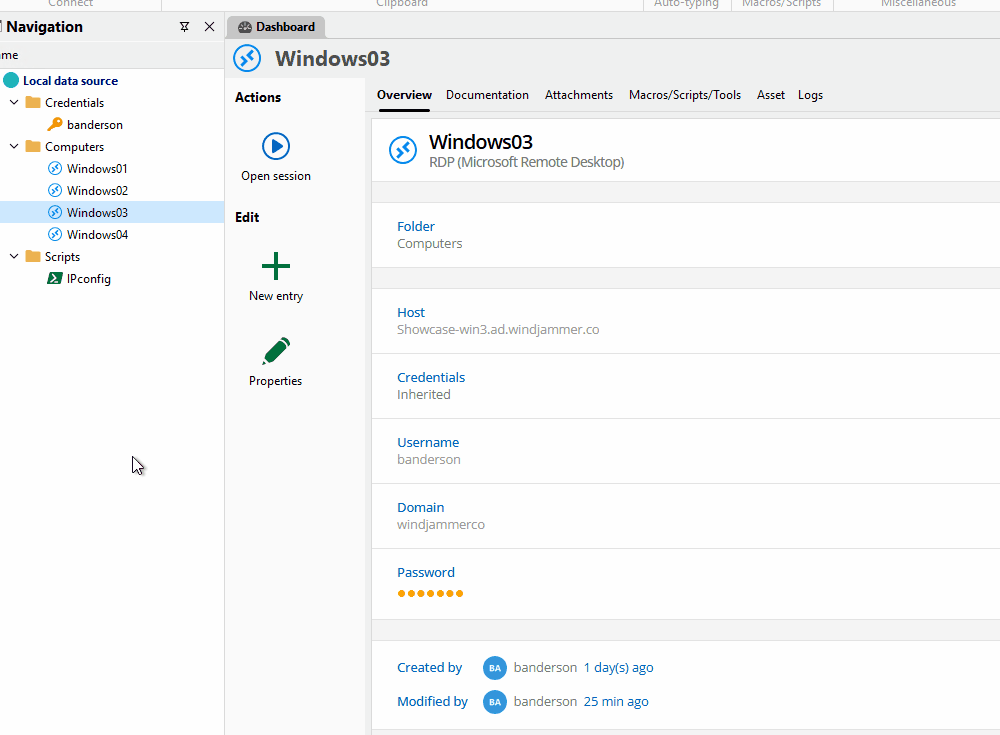Open the Attachments tab
This screenshot has height=735, width=1000.
tap(579, 95)
